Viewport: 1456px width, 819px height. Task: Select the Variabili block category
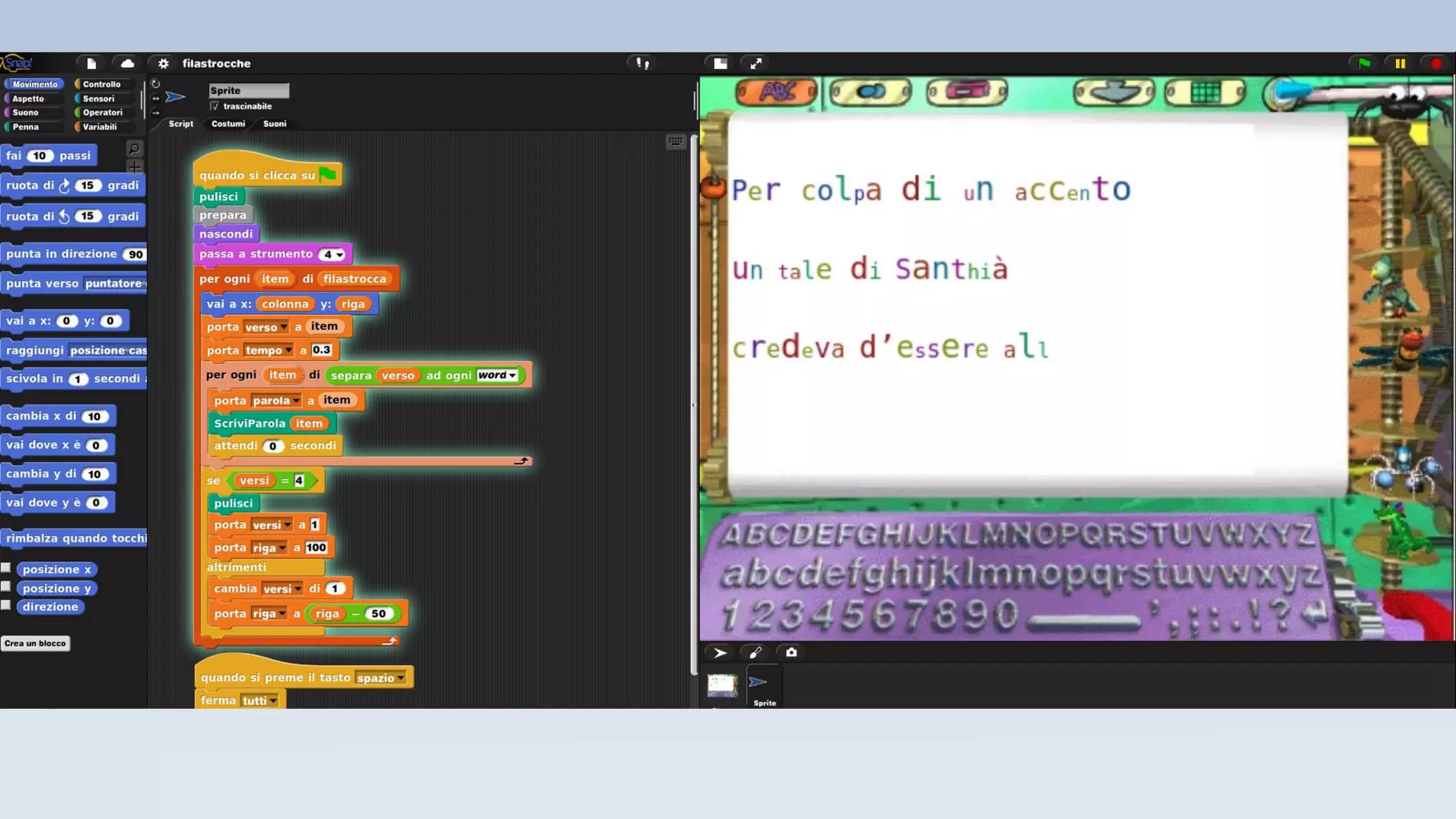pos(100,127)
